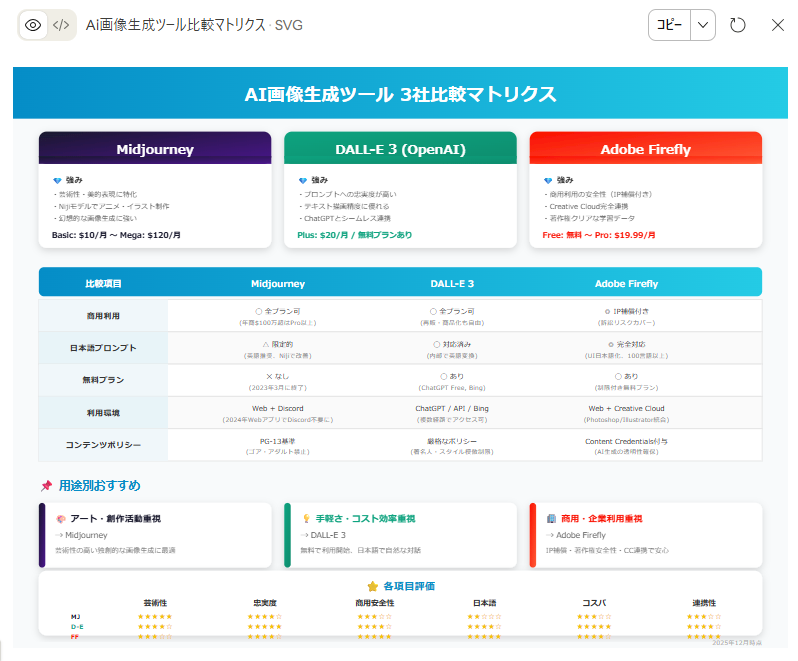Click the '→ Midjourney' recommendation text
This screenshot has width=798, height=661.
[81, 535]
